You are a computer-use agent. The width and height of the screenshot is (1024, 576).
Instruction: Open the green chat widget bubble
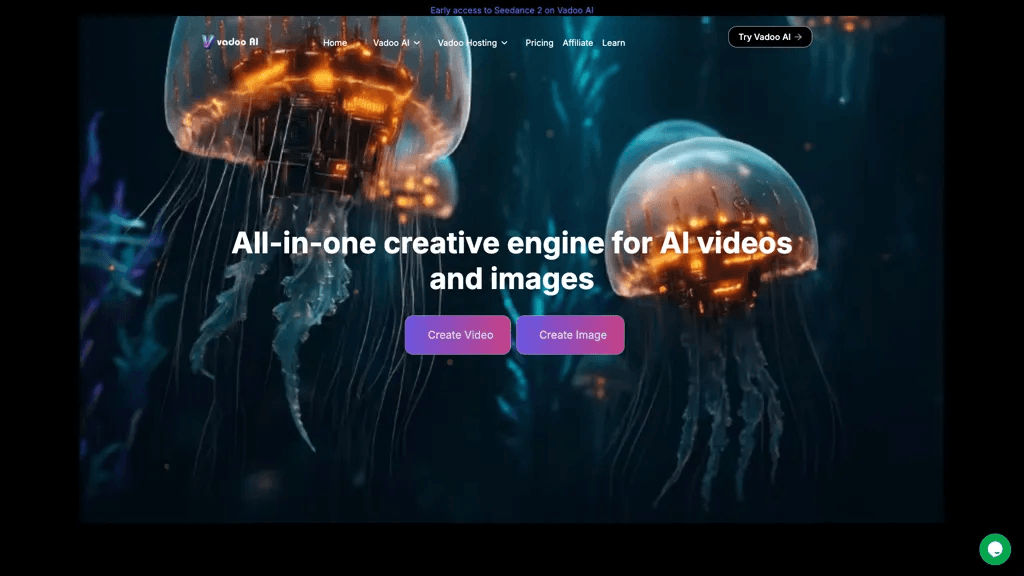point(995,549)
